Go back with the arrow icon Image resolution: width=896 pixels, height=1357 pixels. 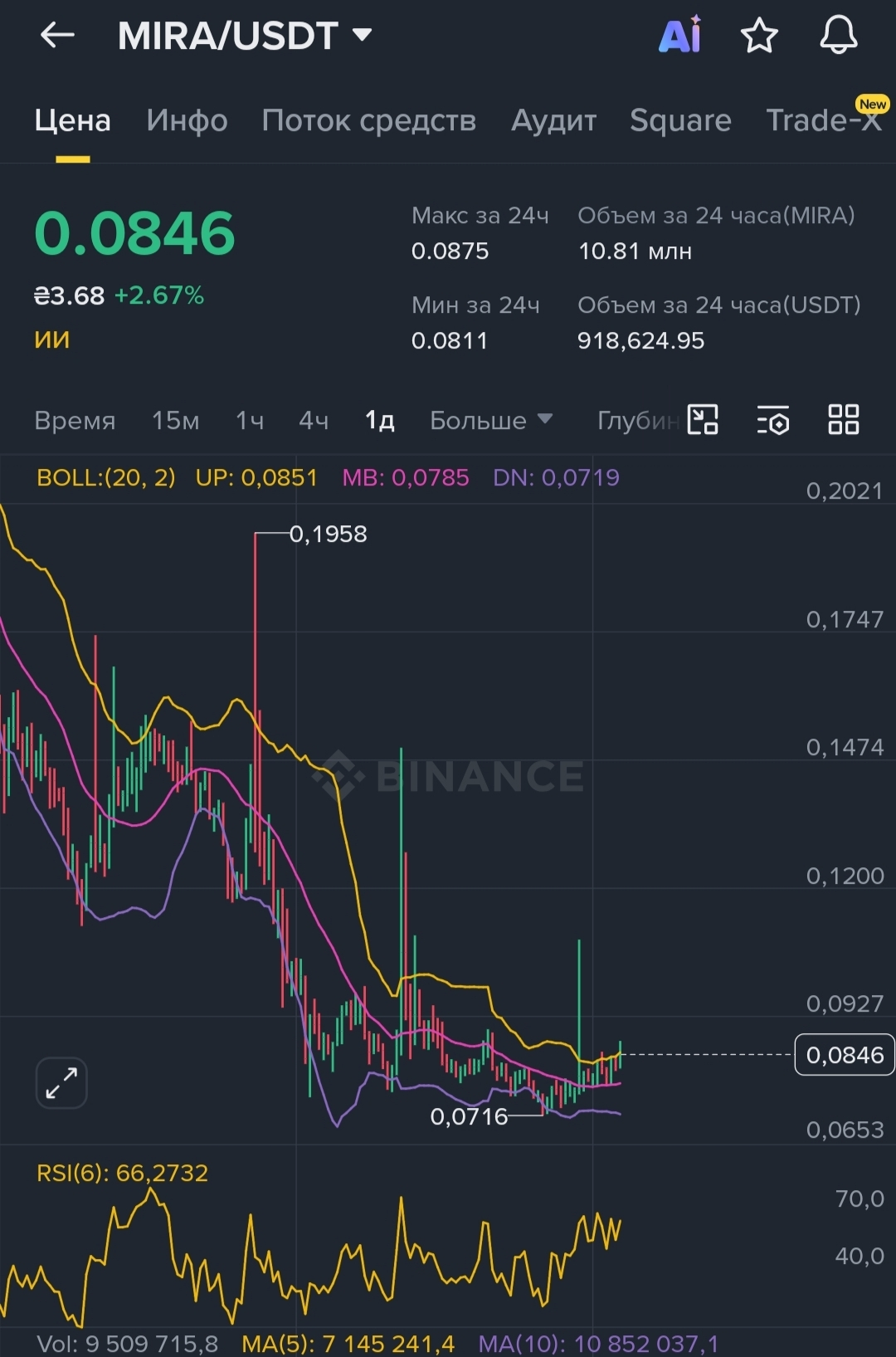[57, 36]
